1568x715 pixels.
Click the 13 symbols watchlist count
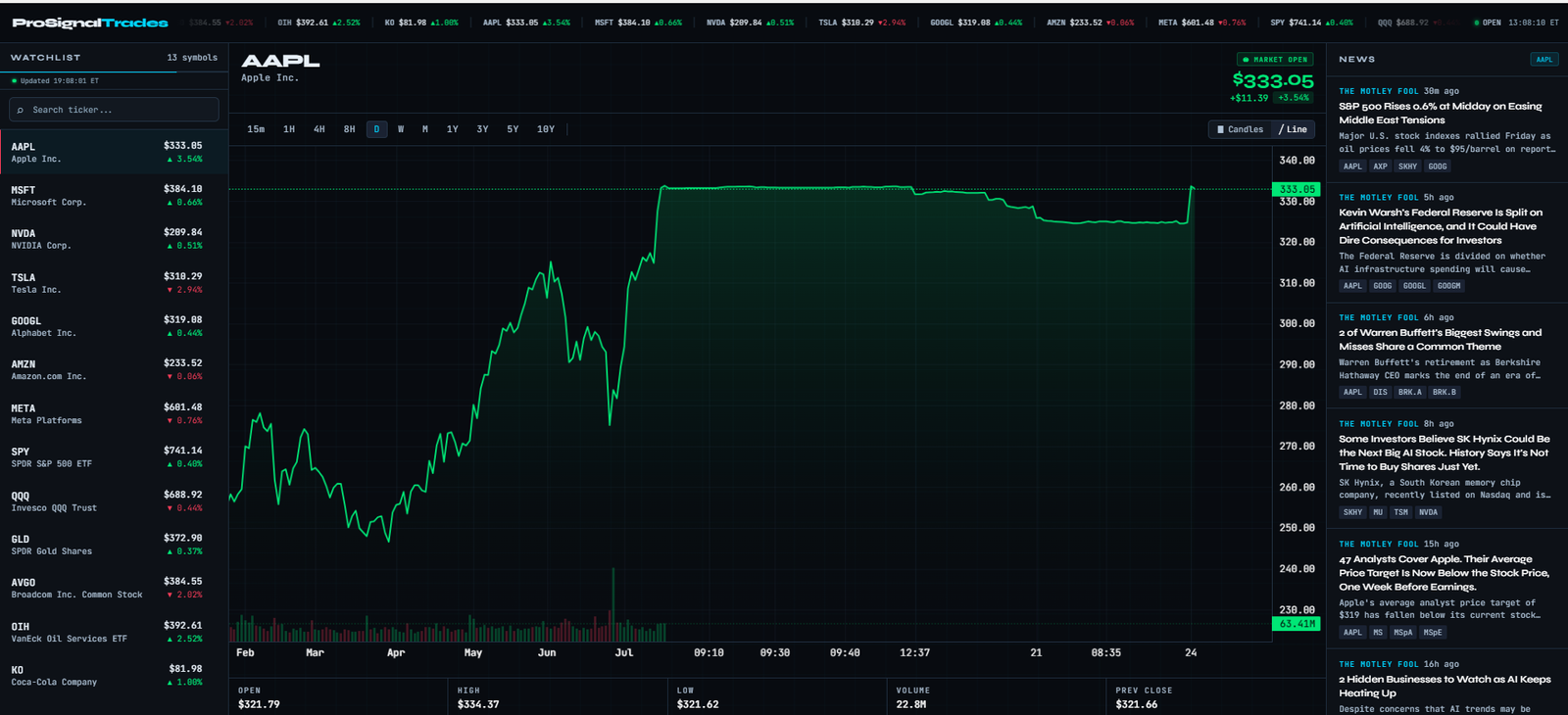pyautogui.click(x=192, y=58)
